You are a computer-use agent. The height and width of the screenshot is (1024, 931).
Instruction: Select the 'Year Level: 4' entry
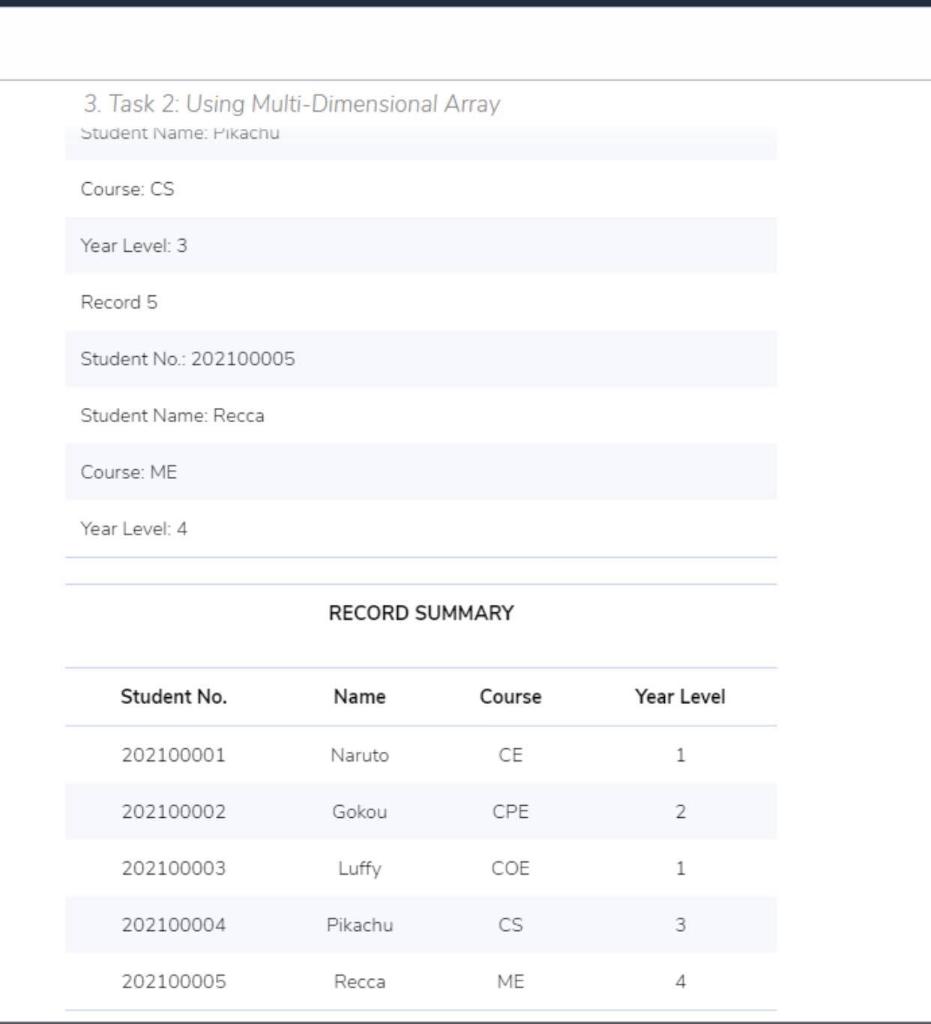click(x=421, y=528)
